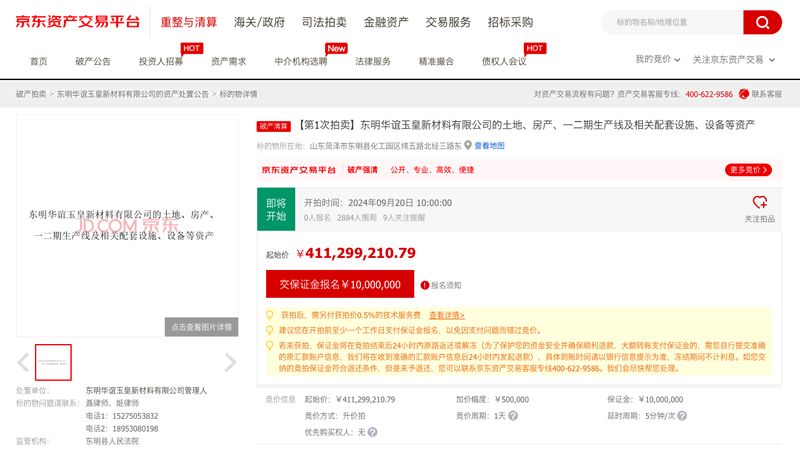Open the 金融资产 tab

[x=386, y=22]
